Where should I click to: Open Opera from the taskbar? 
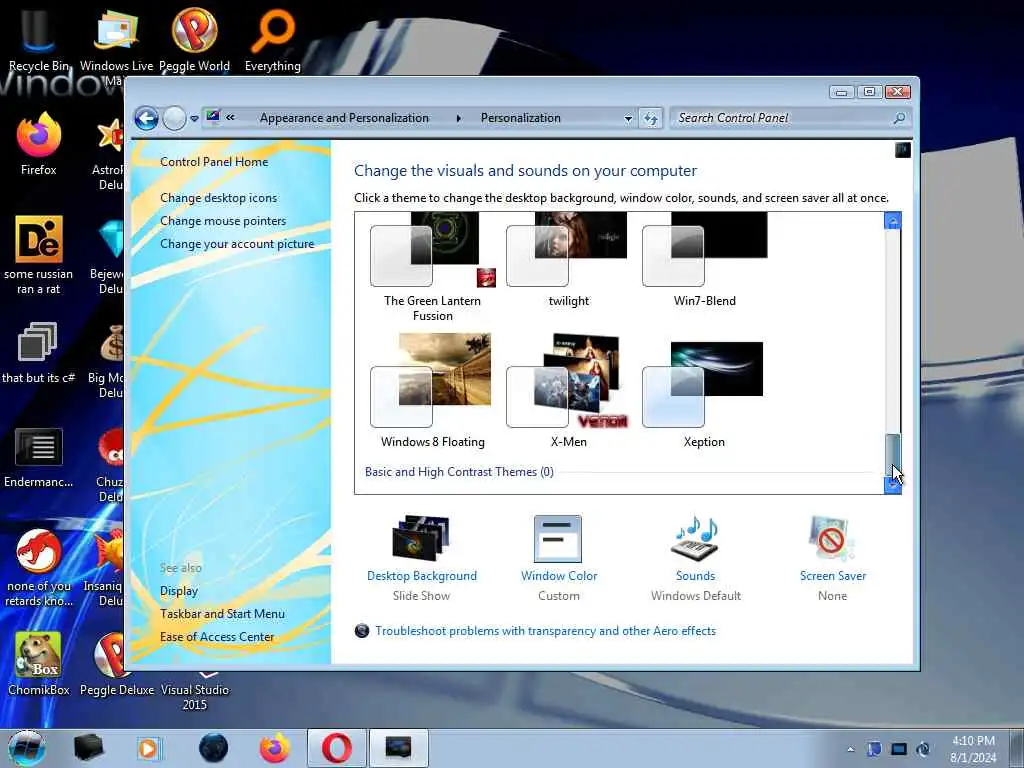(336, 748)
